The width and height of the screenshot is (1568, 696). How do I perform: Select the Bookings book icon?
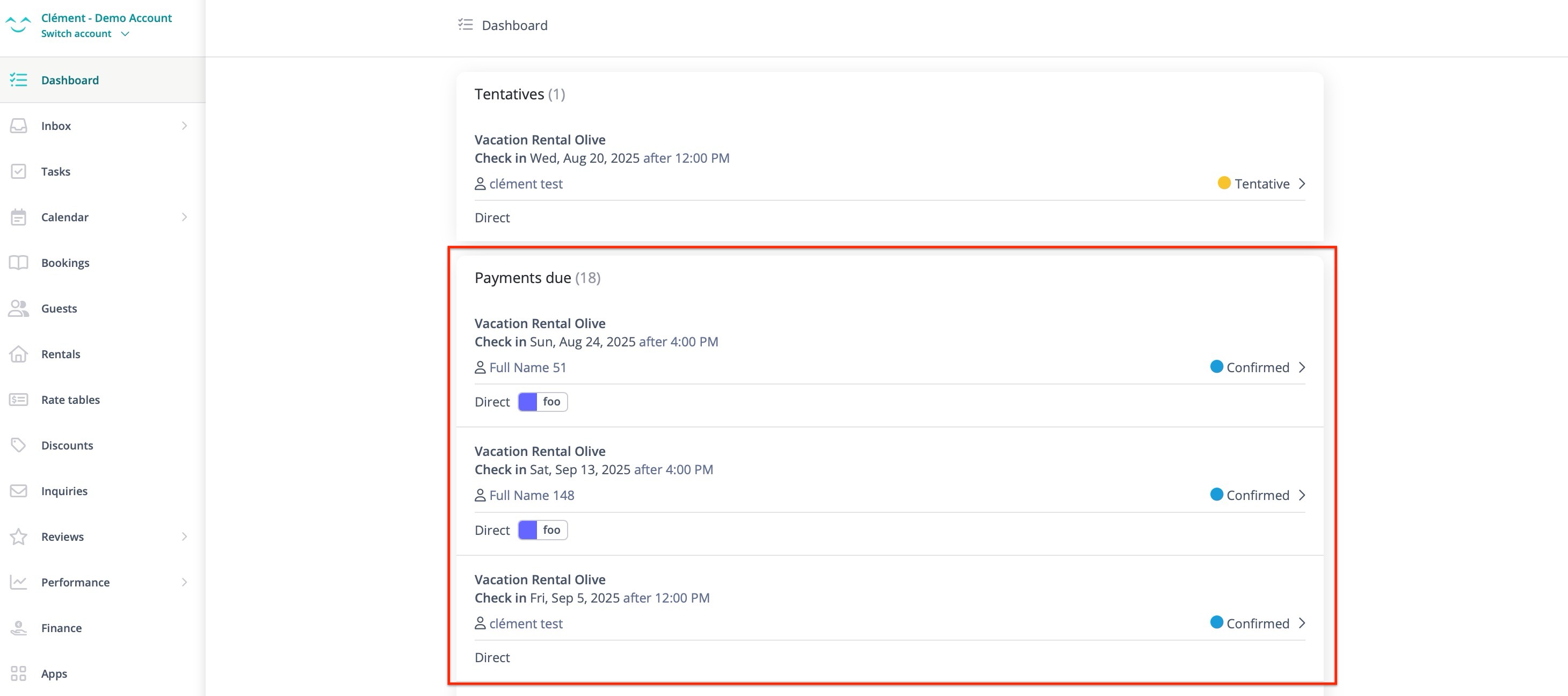(x=19, y=263)
